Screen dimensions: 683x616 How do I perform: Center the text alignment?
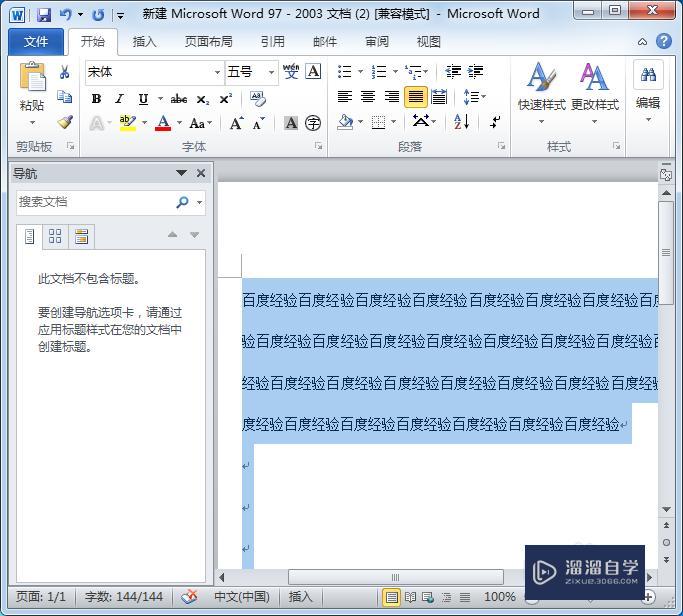point(368,96)
